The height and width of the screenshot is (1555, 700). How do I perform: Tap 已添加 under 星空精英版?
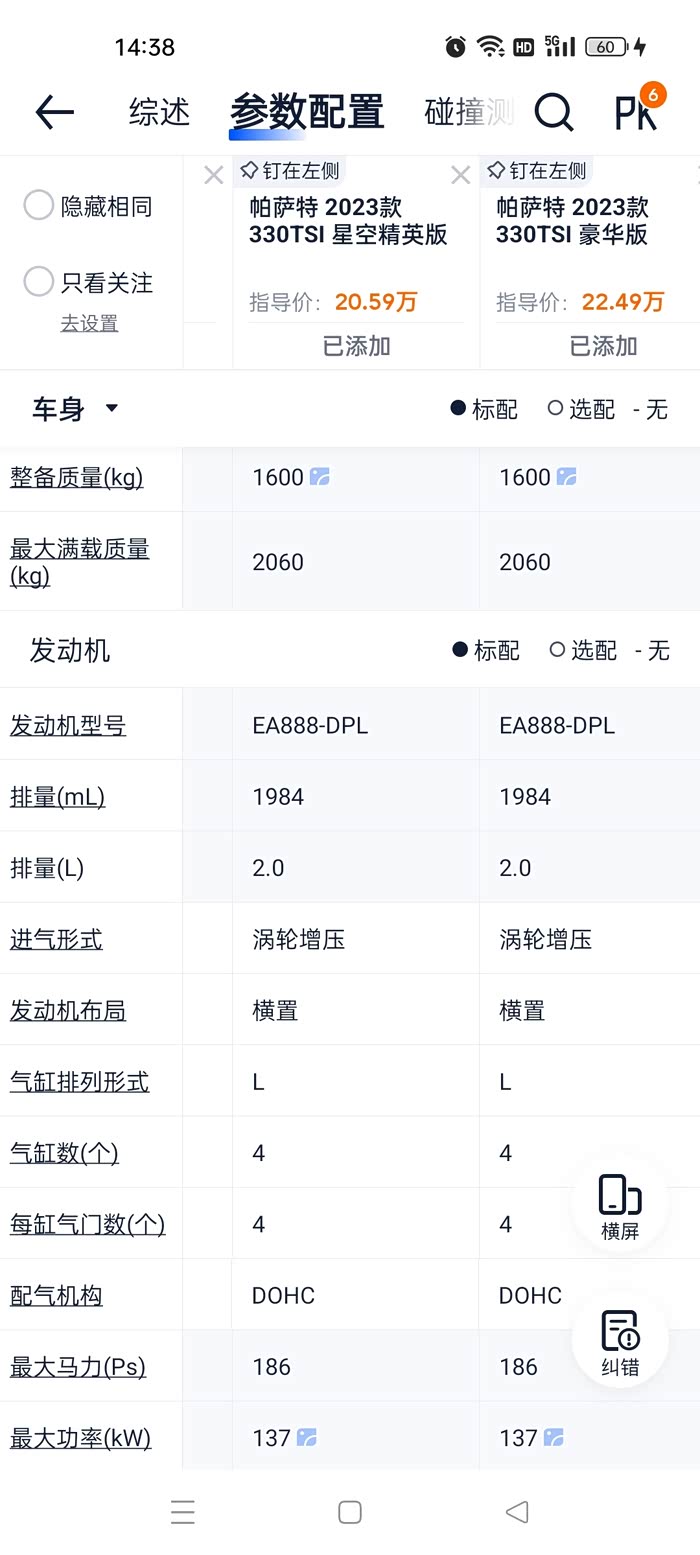point(356,346)
